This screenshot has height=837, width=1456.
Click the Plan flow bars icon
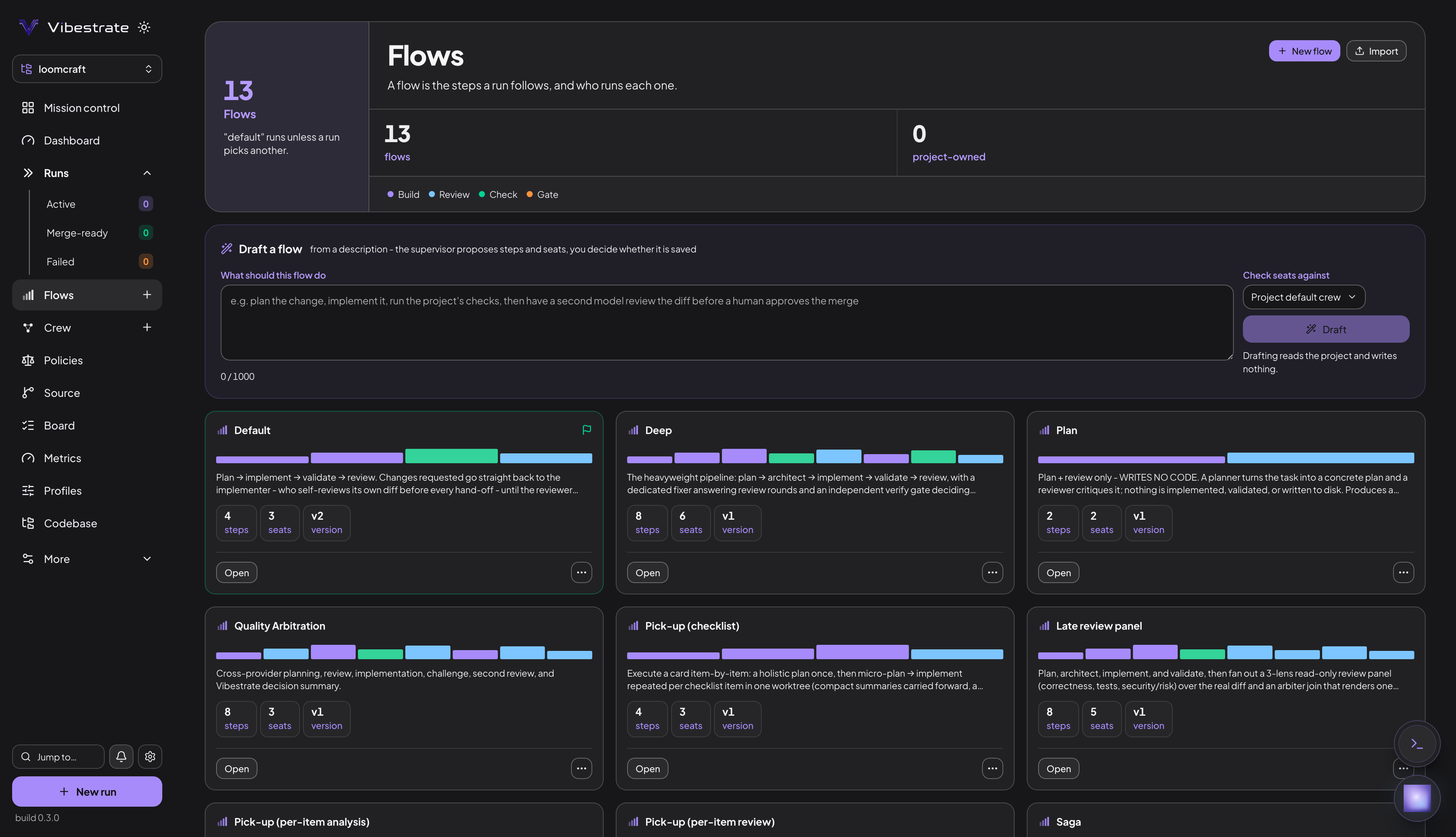[x=1045, y=430]
